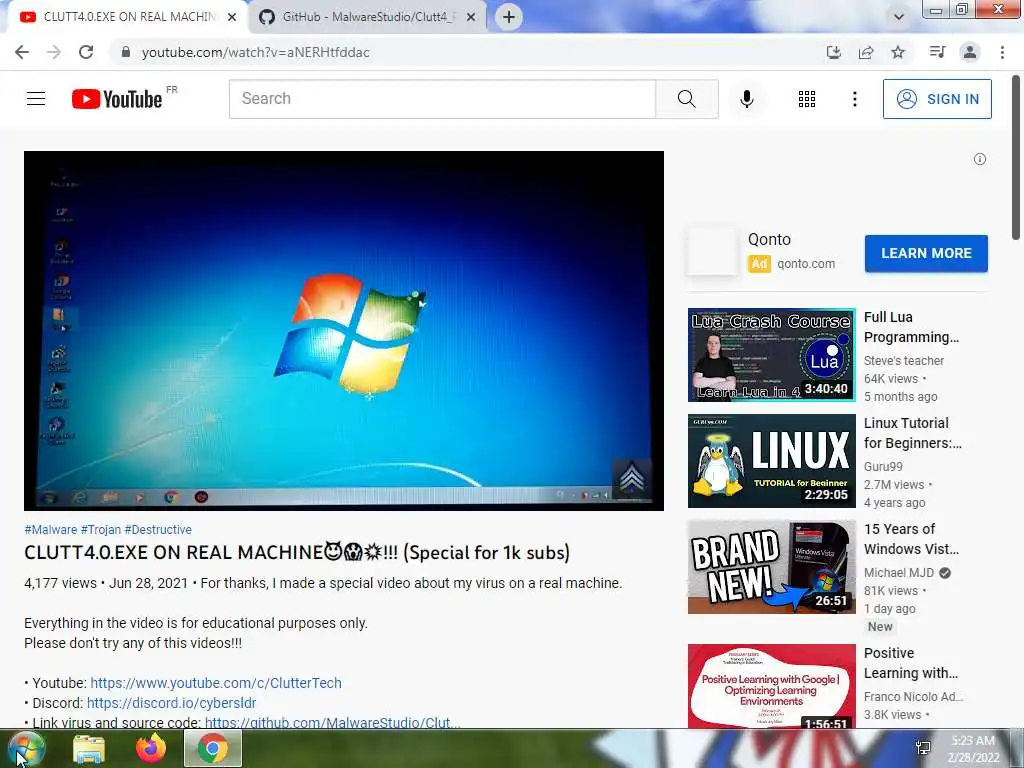Switch to the GitHub MalwareStudio/Clutt4 tab
This screenshot has height=768, width=1024.
pyautogui.click(x=368, y=17)
